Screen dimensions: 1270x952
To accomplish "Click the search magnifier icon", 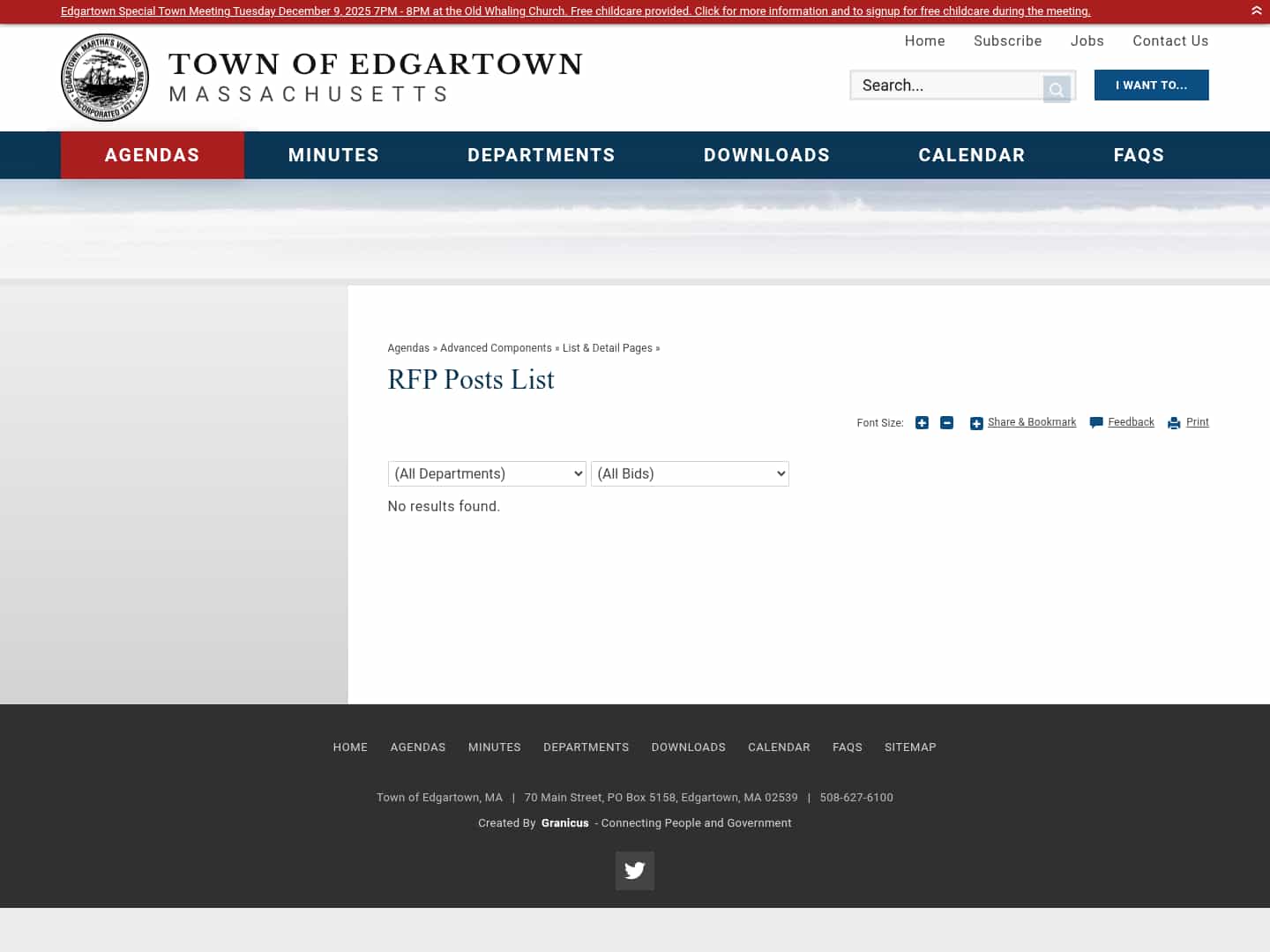I will point(1056,89).
